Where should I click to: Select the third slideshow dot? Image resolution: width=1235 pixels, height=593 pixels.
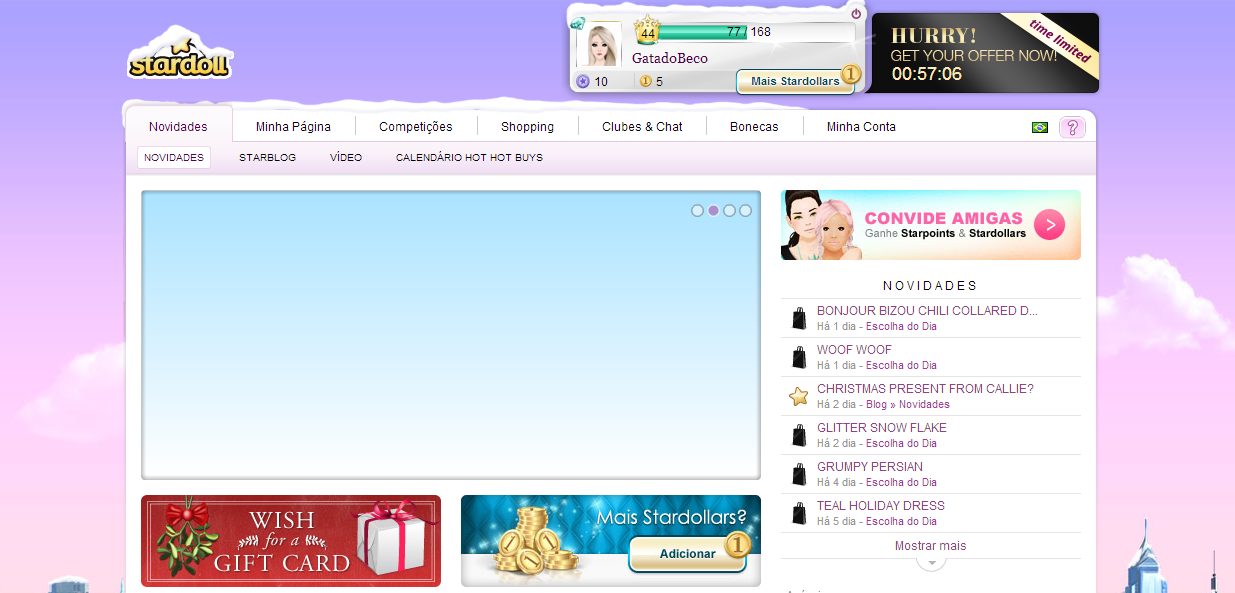[x=729, y=211]
